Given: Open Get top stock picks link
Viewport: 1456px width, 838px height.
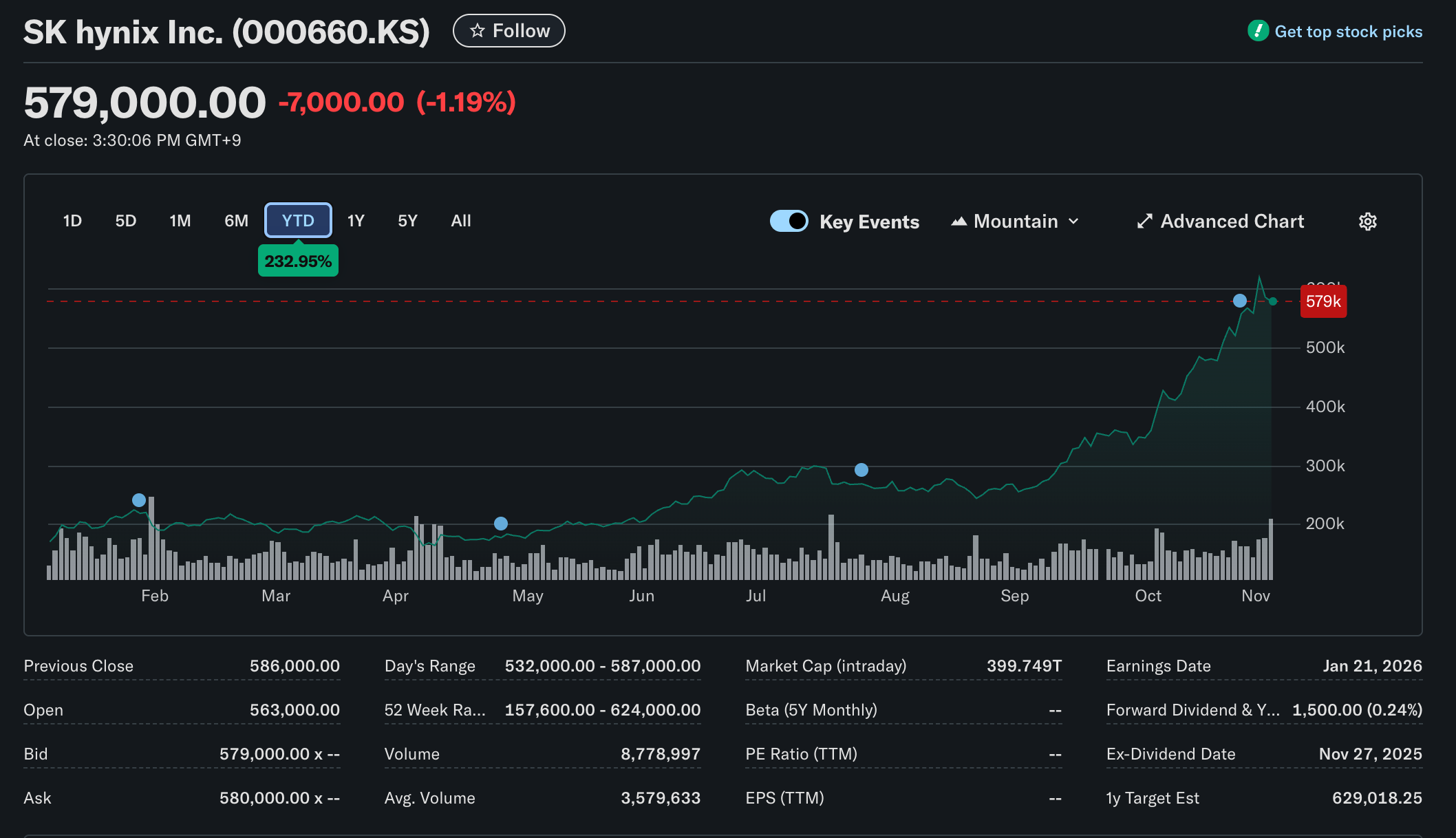Looking at the screenshot, I should click(1347, 32).
